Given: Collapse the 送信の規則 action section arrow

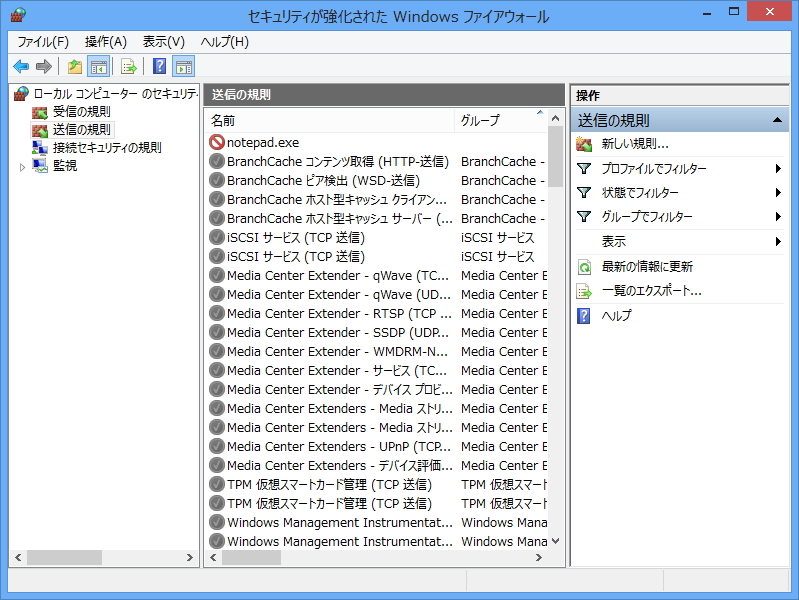Looking at the screenshot, I should tap(777, 120).
